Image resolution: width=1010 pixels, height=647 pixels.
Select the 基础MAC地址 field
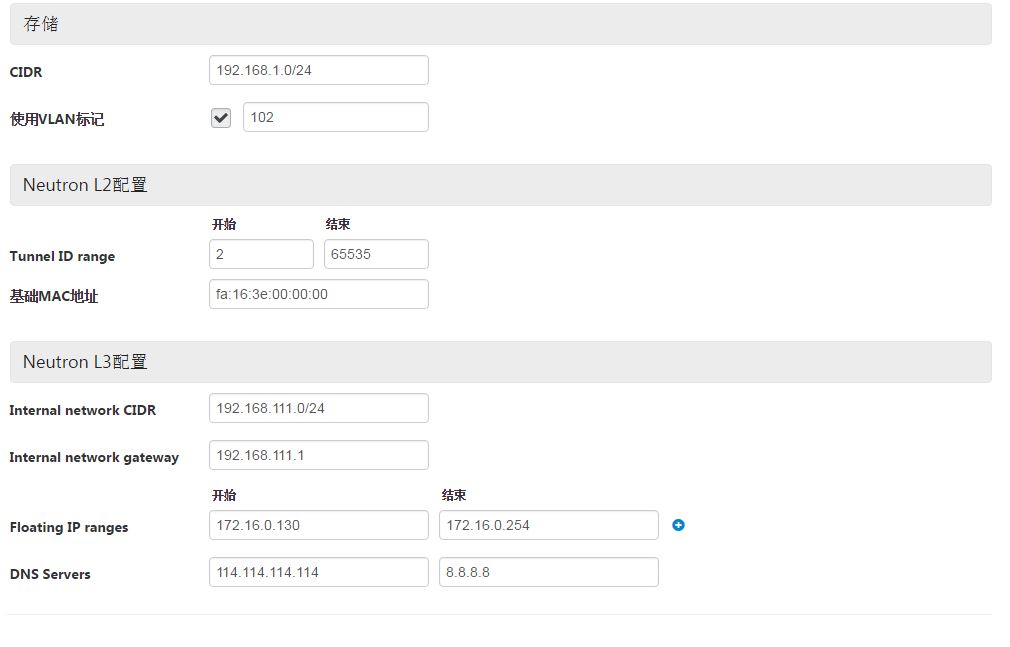[318, 293]
